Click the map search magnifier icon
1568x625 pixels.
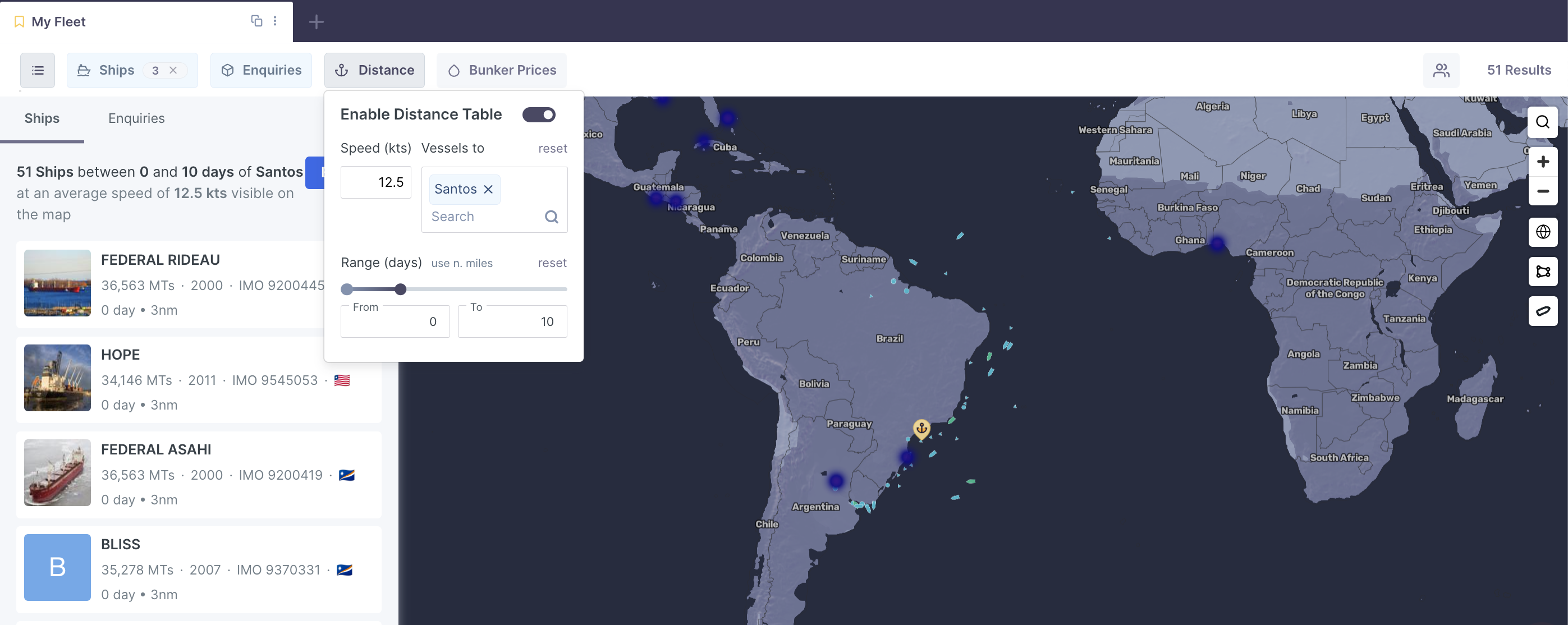coord(1542,122)
